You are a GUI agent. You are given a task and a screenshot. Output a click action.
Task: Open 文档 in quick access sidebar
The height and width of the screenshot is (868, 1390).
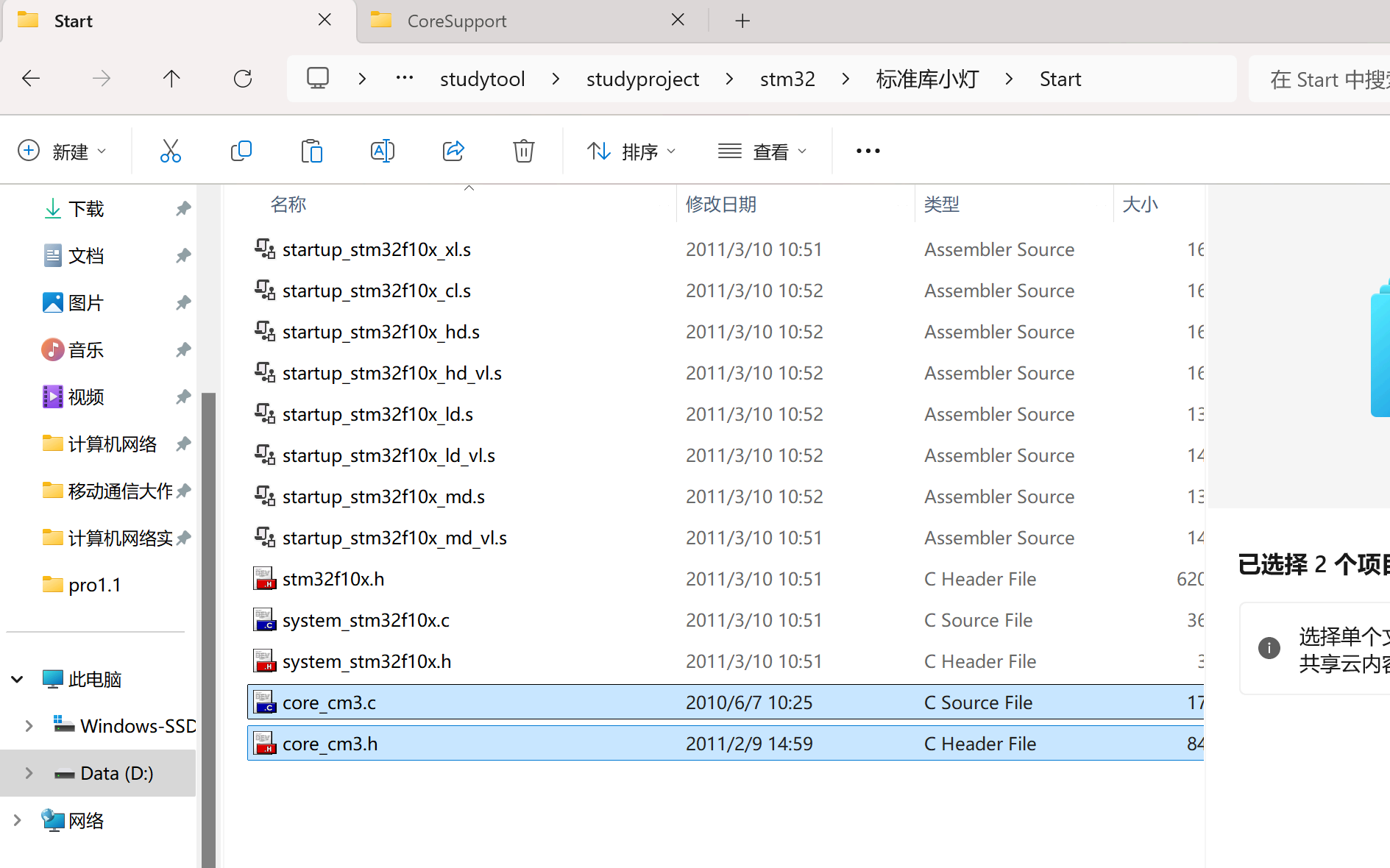tap(85, 256)
